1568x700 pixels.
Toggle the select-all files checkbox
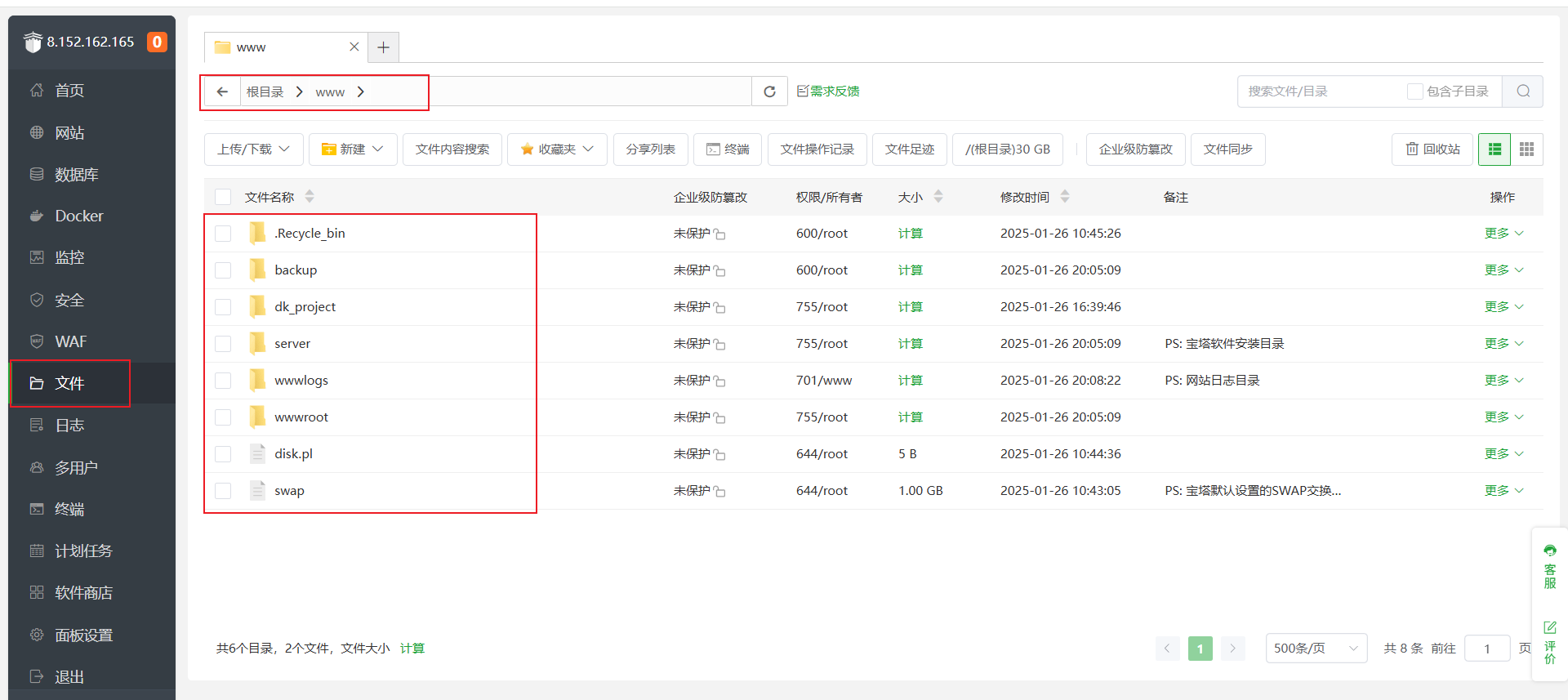pyautogui.click(x=223, y=197)
